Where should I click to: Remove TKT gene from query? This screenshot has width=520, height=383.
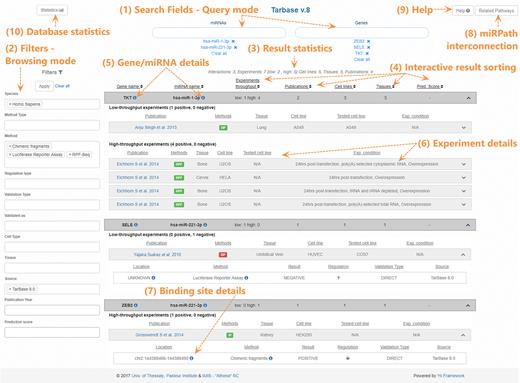coord(367,53)
